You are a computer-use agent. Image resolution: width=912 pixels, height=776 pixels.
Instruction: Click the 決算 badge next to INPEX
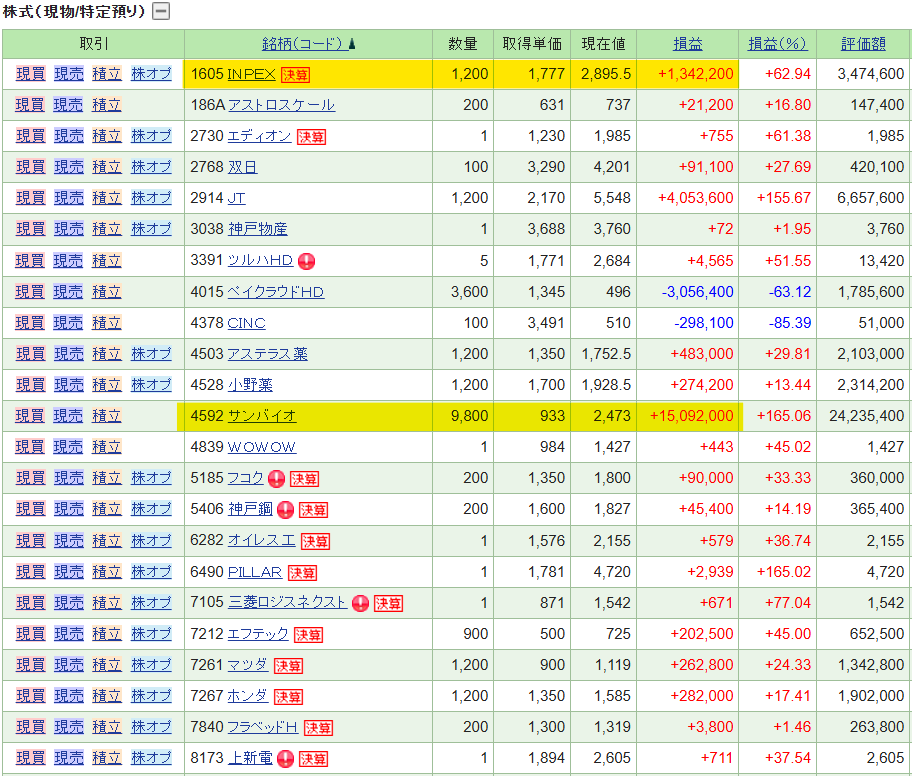click(295, 74)
